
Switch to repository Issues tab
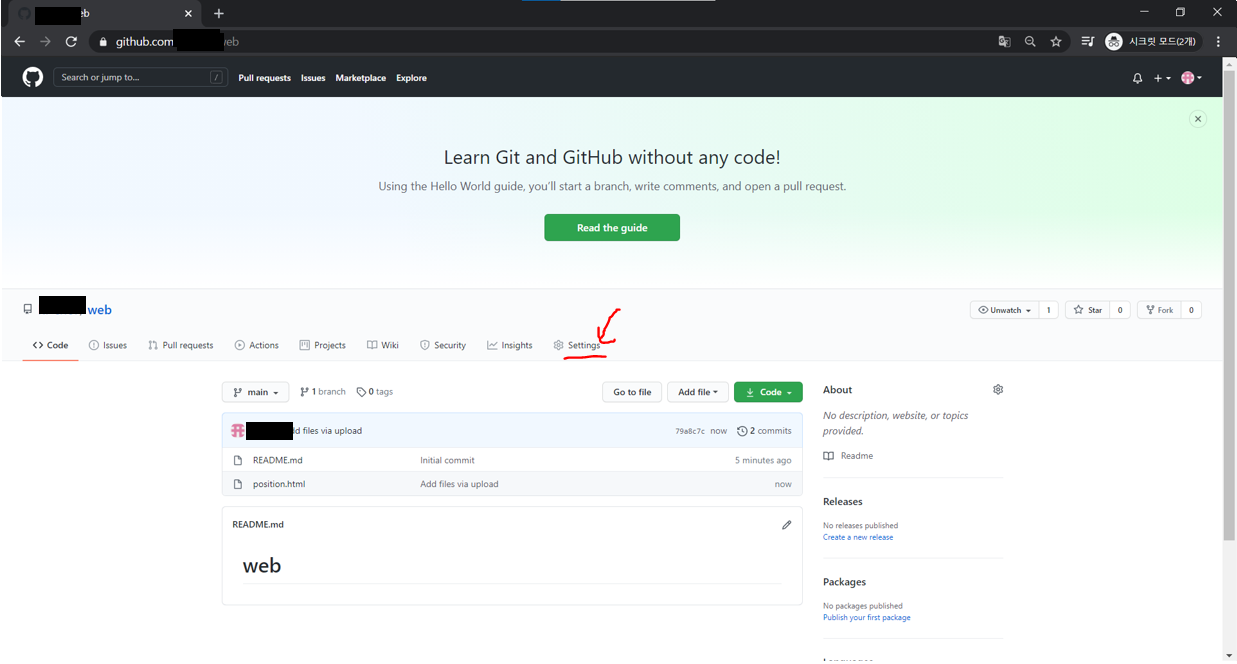pos(108,345)
